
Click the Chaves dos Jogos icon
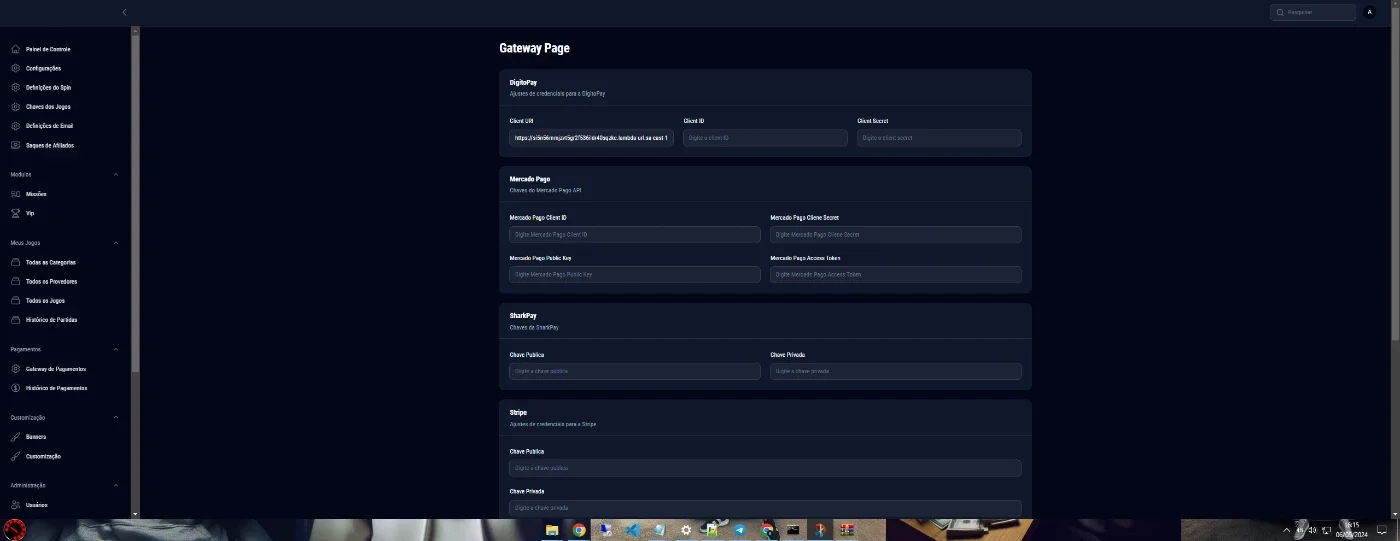pyautogui.click(x=16, y=107)
